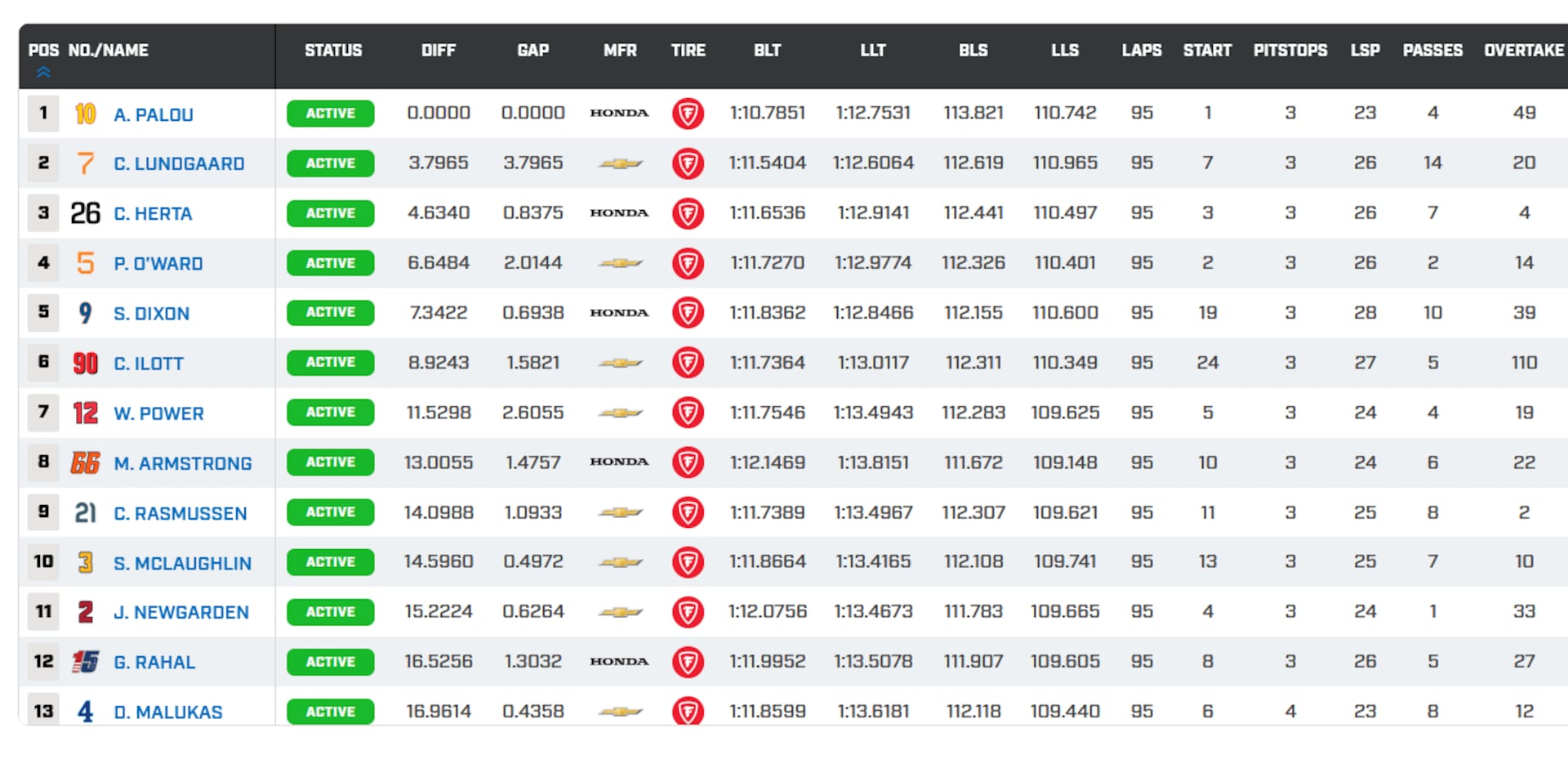This screenshot has height=764, width=1568.
Task: Click the POS sort arrow icon
Action: tap(43, 72)
